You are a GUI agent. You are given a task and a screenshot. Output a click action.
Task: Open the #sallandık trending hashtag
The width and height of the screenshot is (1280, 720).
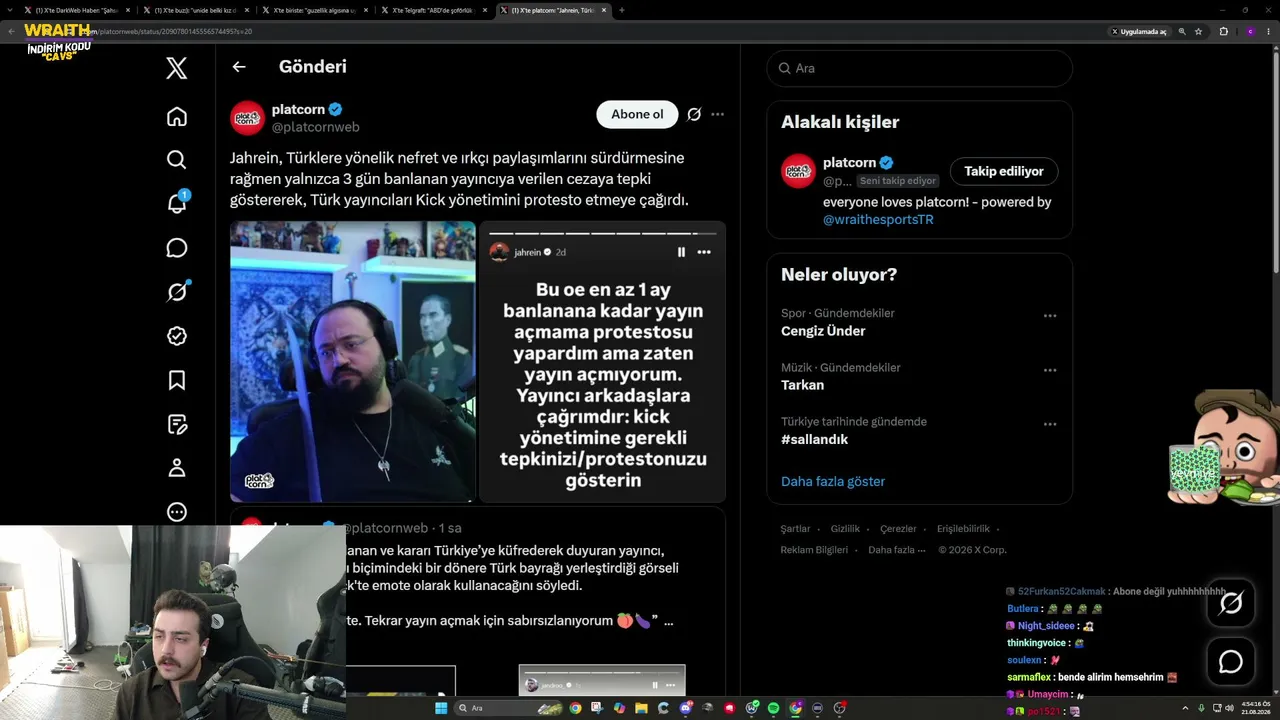[814, 439]
